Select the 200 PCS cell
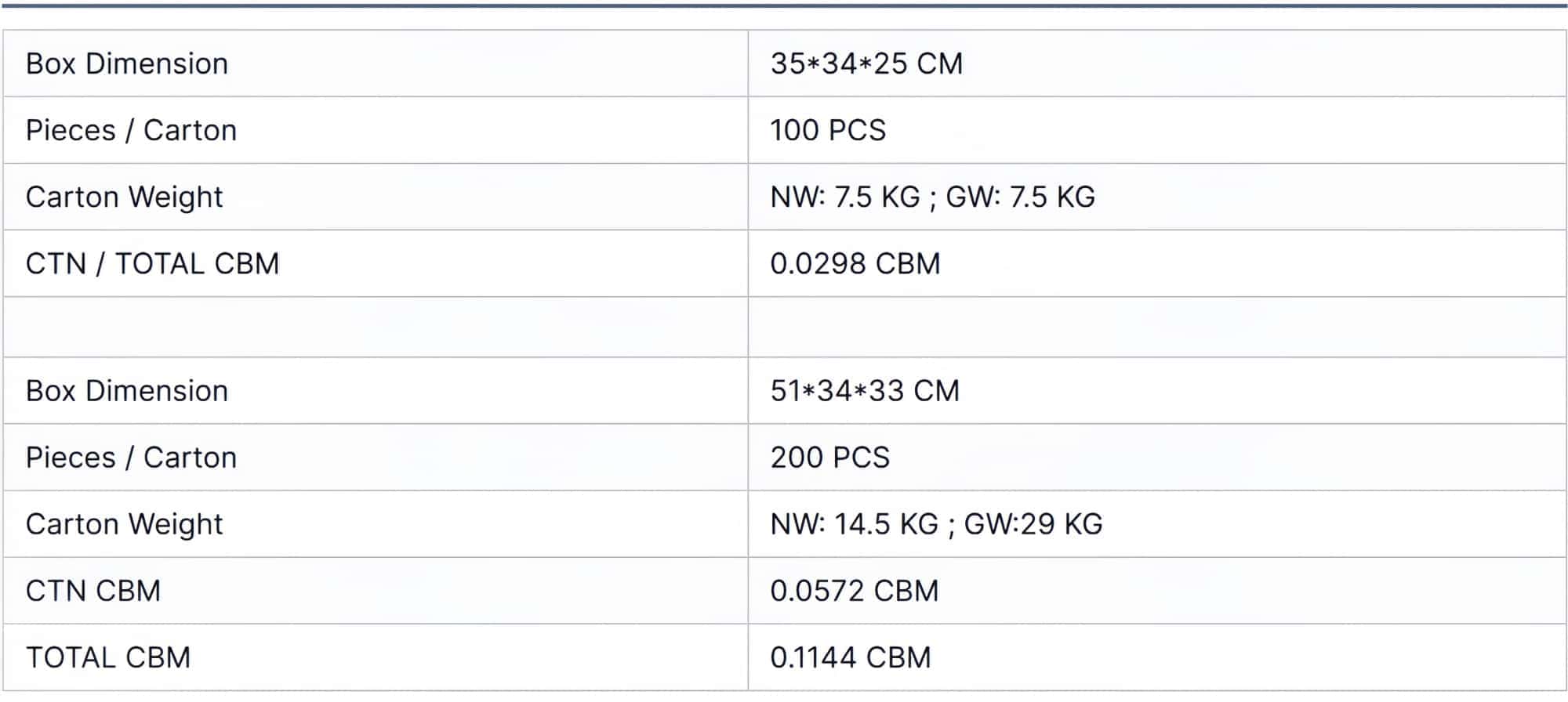The width and height of the screenshot is (1568, 702). [830, 457]
